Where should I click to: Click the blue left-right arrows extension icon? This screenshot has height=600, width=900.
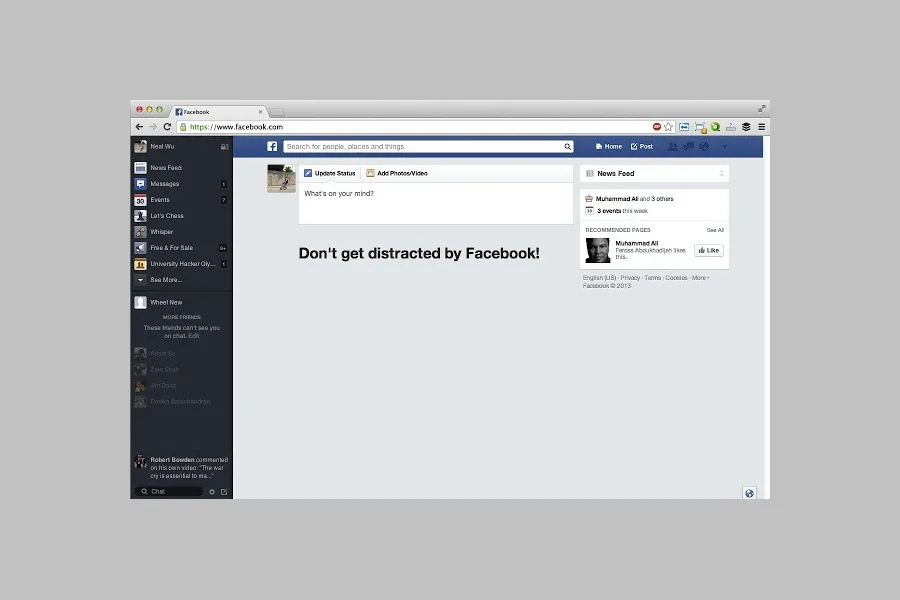[x=684, y=127]
